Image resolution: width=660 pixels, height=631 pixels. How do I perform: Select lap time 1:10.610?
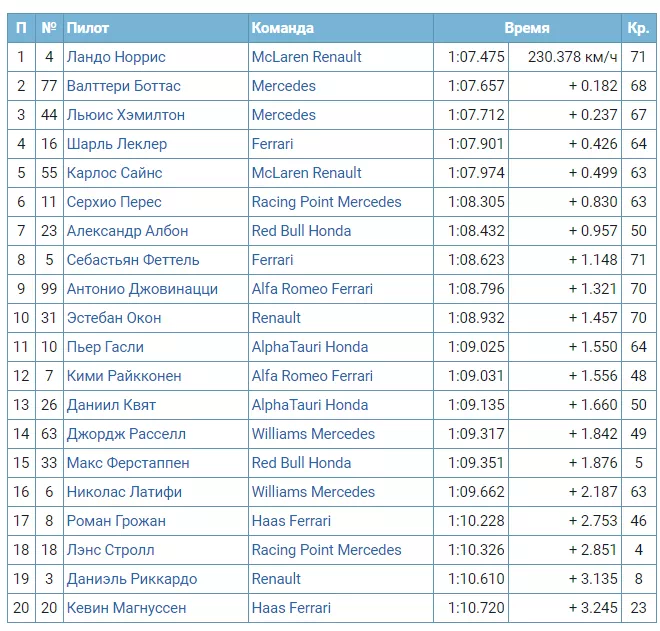click(476, 579)
